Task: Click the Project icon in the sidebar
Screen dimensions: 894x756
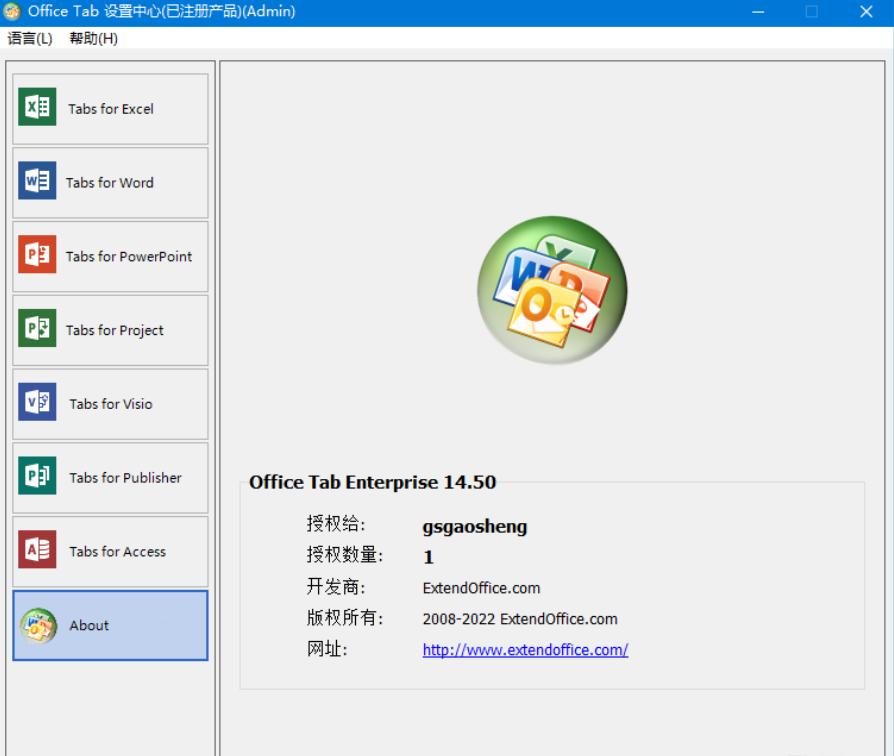Action: tap(37, 328)
